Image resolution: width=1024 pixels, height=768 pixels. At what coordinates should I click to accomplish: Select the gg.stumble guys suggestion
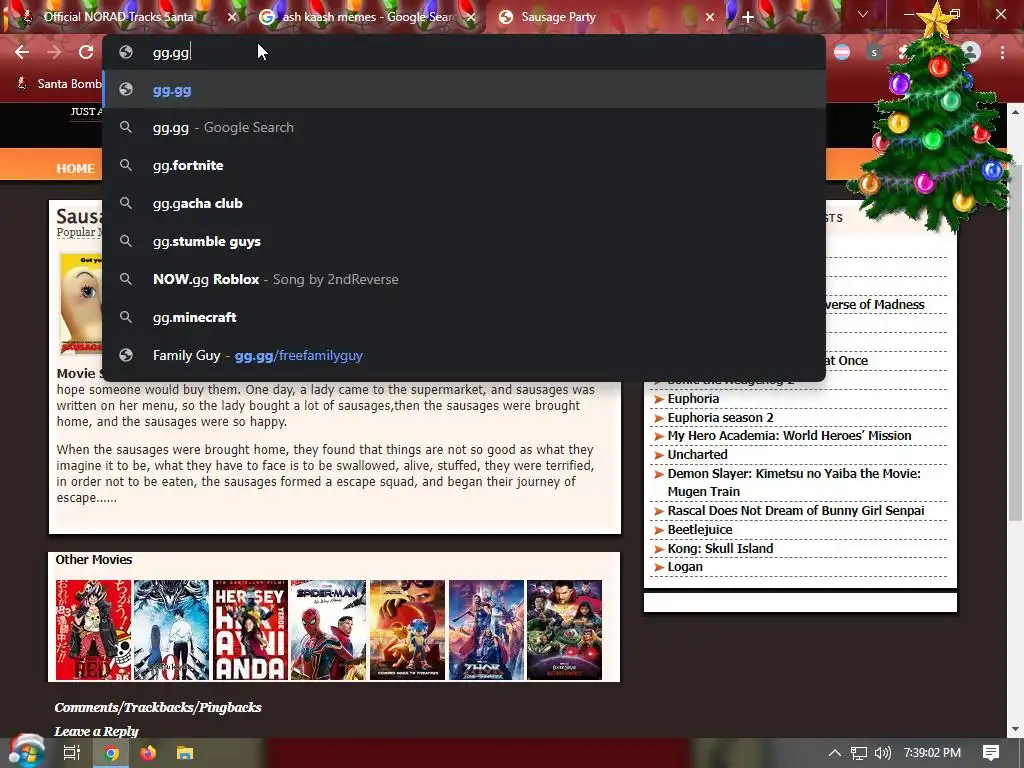click(x=464, y=241)
